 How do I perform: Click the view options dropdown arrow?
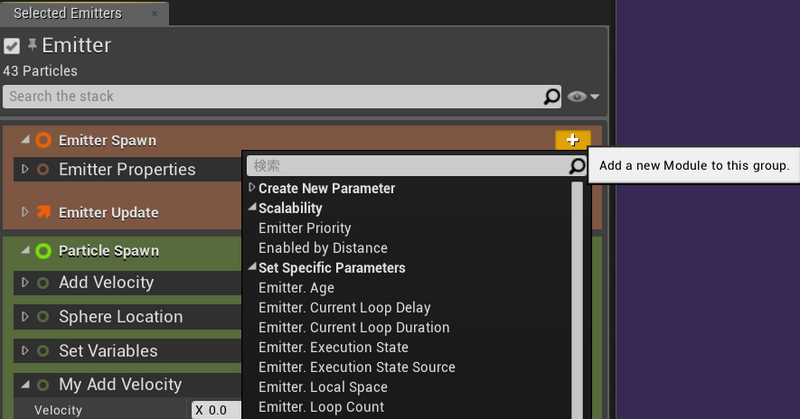[x=595, y=96]
